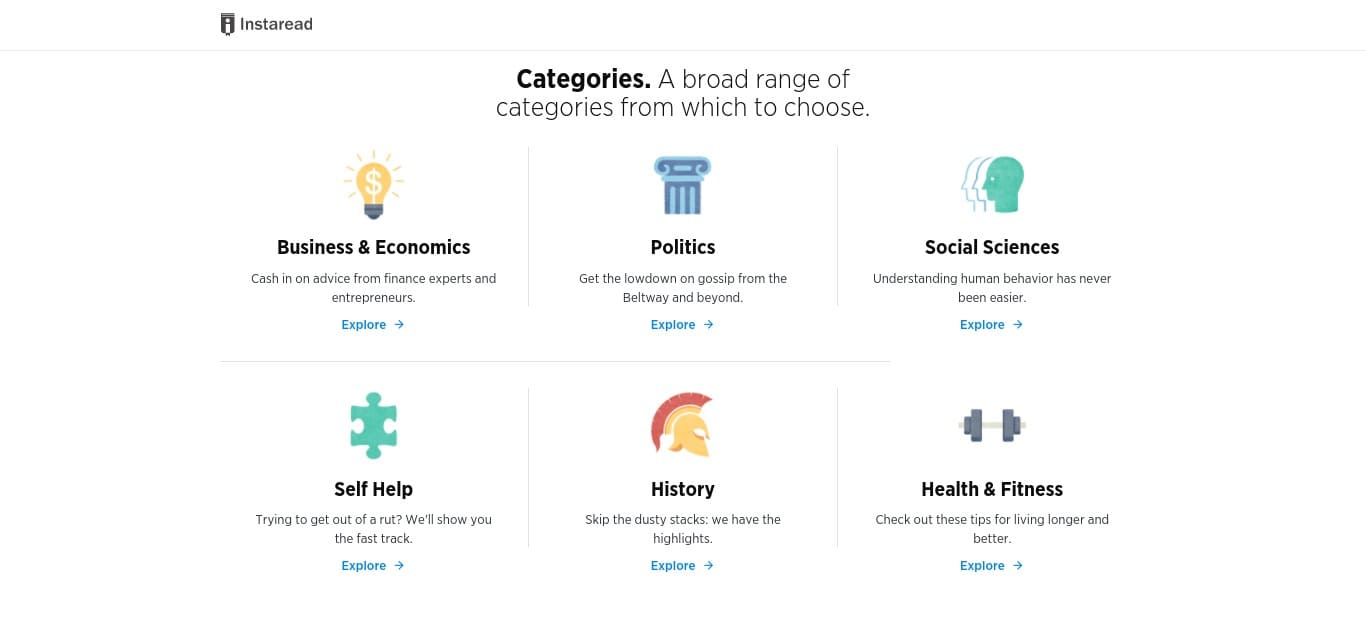The image size is (1366, 617).
Task: Click the green head profiles icon
Action: pos(992,185)
